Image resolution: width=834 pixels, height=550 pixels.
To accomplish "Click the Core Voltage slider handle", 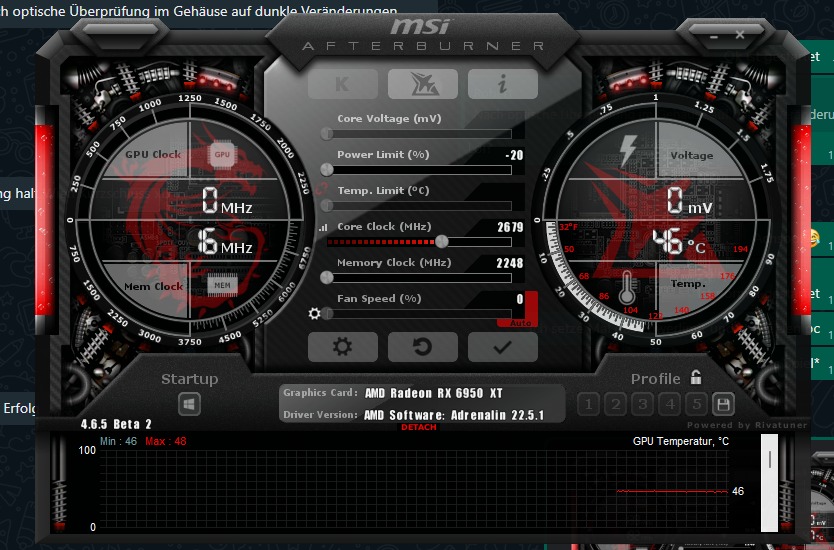I will pos(327,134).
